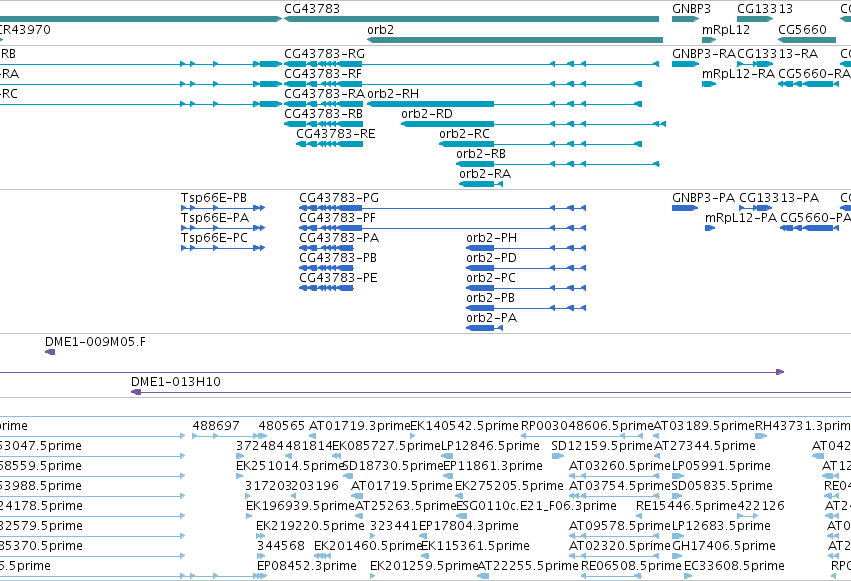Screen dimensions: 851x581
Task: Select transcript orb2-RA
Action: tap(481, 184)
